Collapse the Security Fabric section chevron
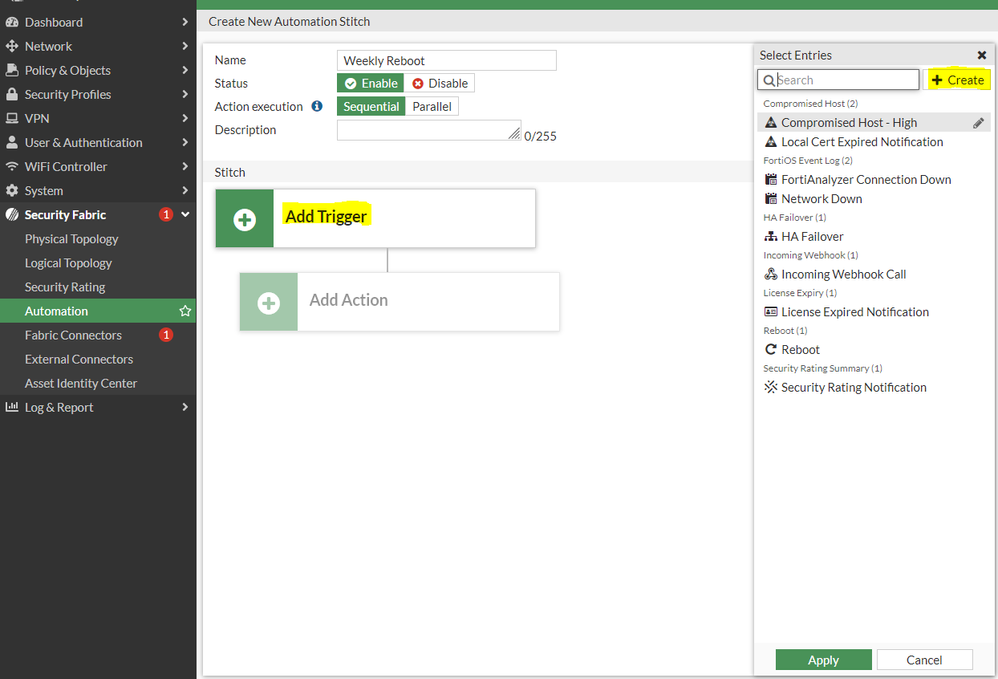998x679 pixels. click(x=185, y=214)
